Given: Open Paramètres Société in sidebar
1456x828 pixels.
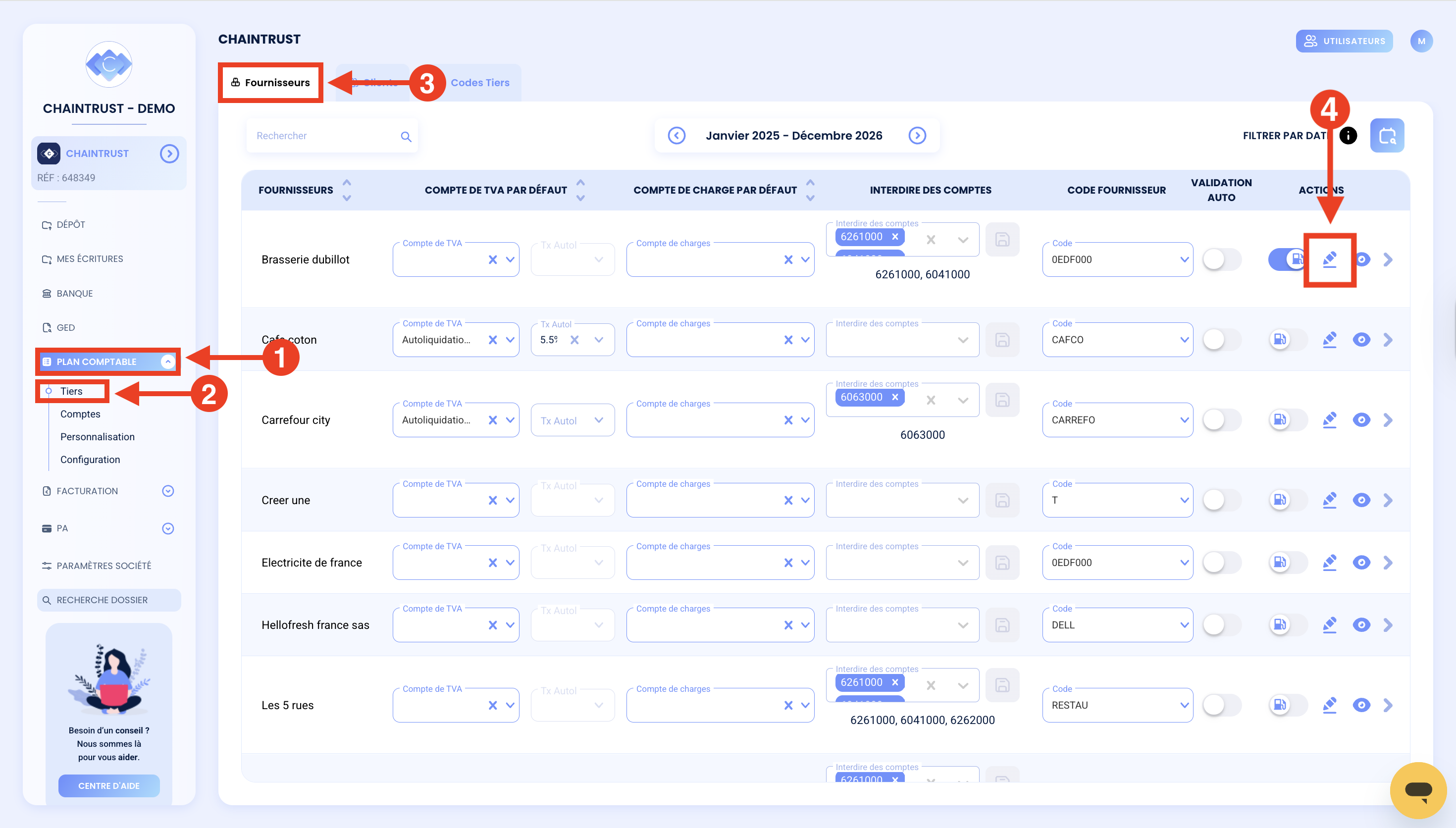Looking at the screenshot, I should 97,566.
